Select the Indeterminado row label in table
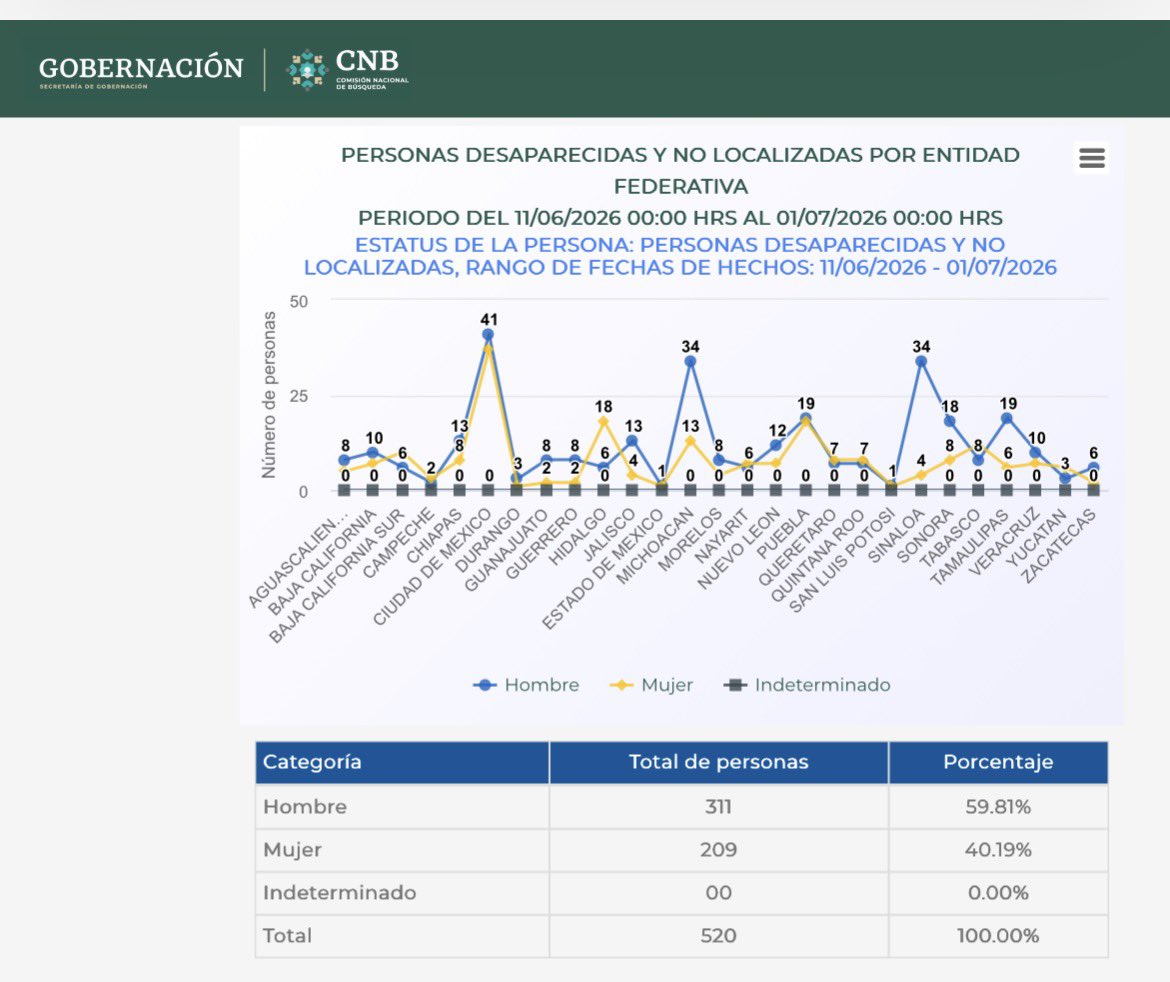The height and width of the screenshot is (982, 1170). click(x=340, y=892)
